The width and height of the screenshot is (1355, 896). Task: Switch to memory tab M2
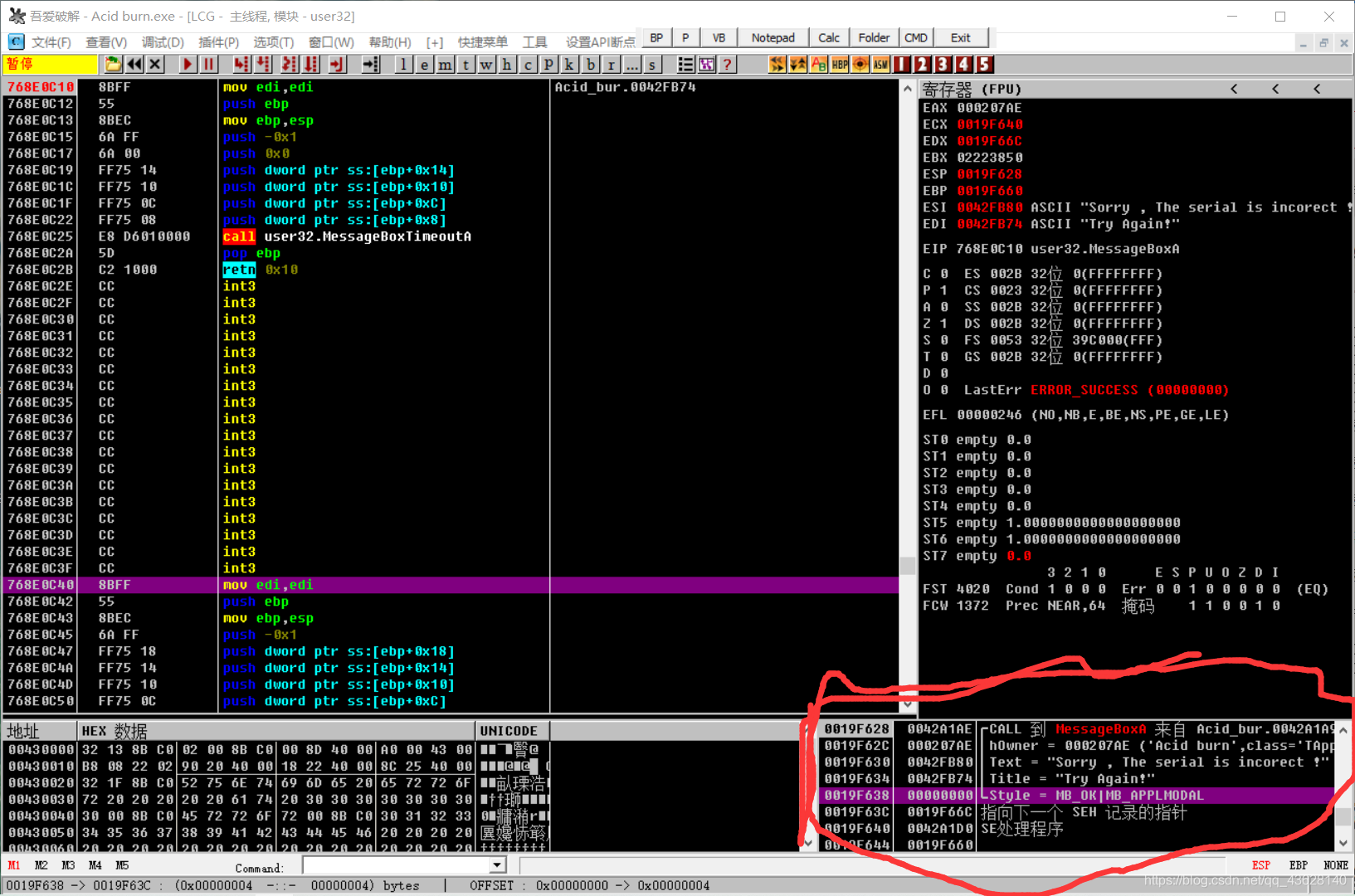coord(41,865)
